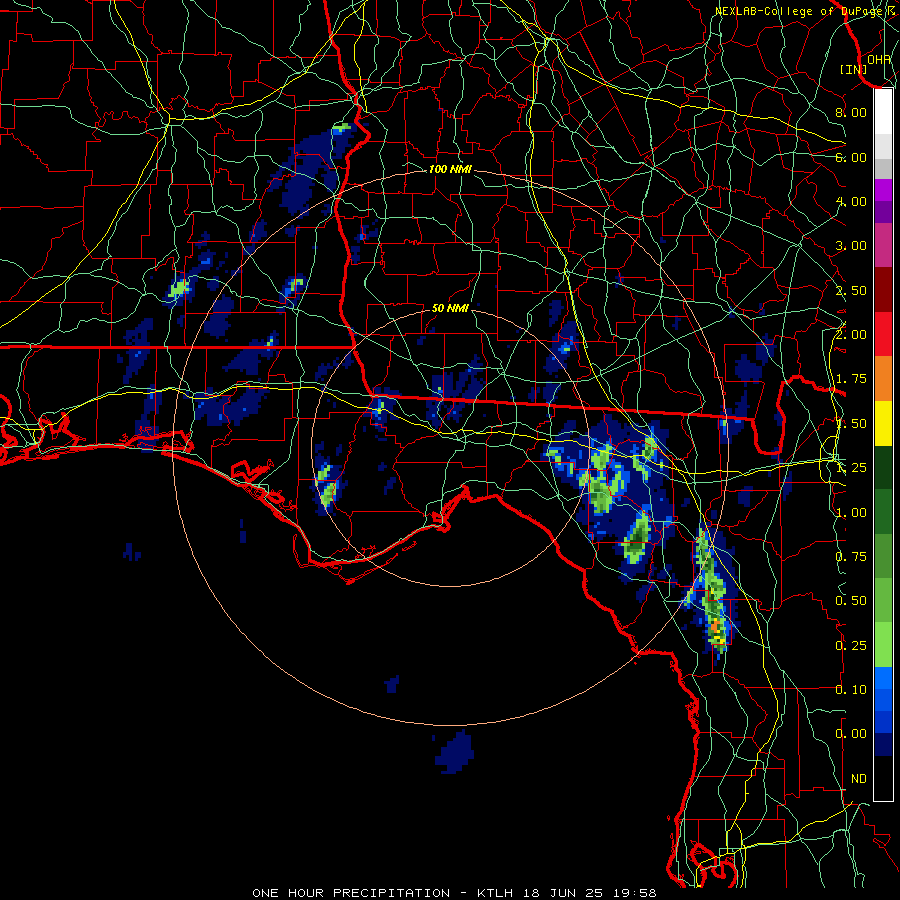Click the 1.00 legend value
Image resolution: width=900 pixels, height=900 pixels.
pyautogui.click(x=851, y=513)
